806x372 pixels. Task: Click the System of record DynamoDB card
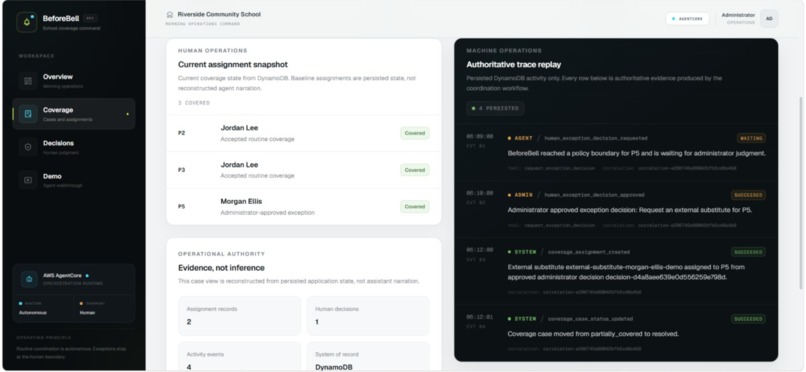tap(368, 356)
